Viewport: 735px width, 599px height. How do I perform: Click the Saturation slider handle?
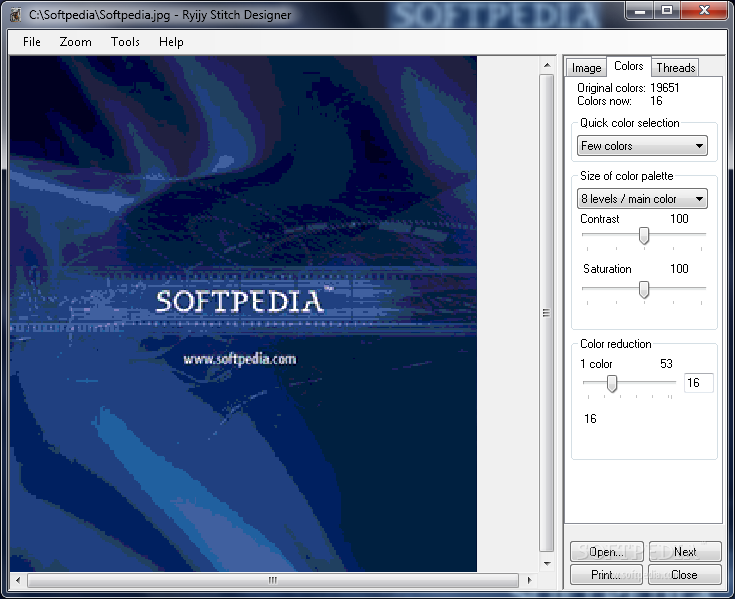pos(644,290)
